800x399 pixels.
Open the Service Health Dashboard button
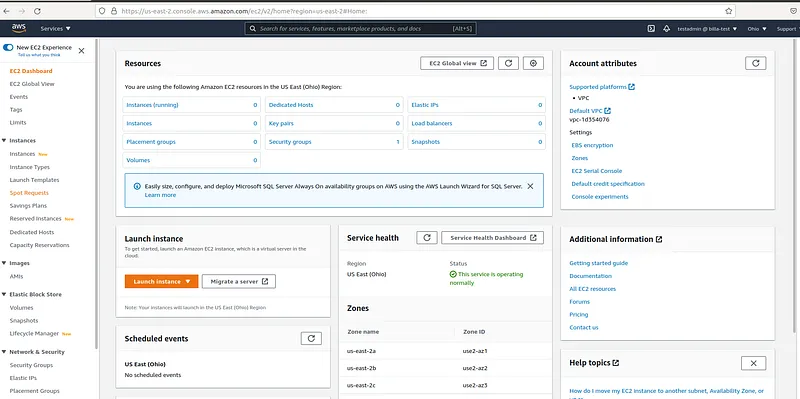click(x=492, y=238)
